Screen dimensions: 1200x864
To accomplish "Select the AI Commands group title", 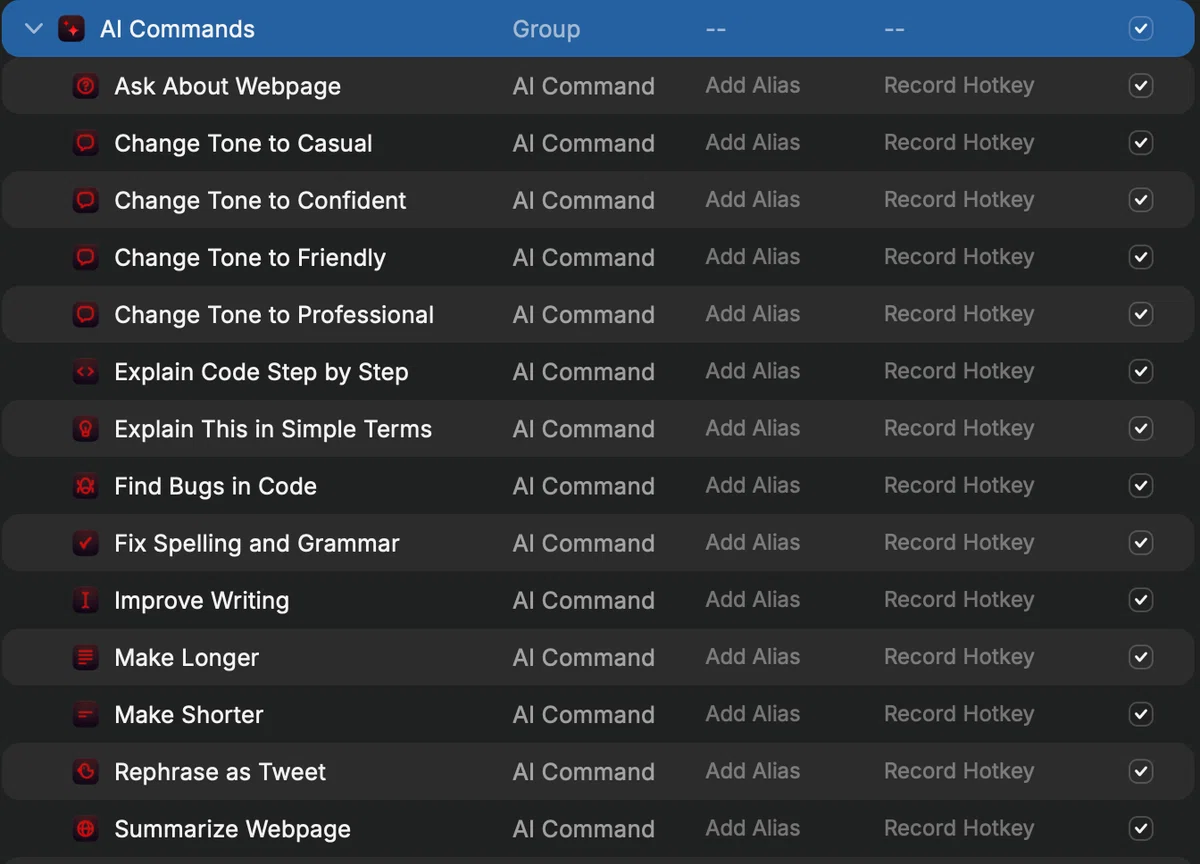I will pos(177,29).
